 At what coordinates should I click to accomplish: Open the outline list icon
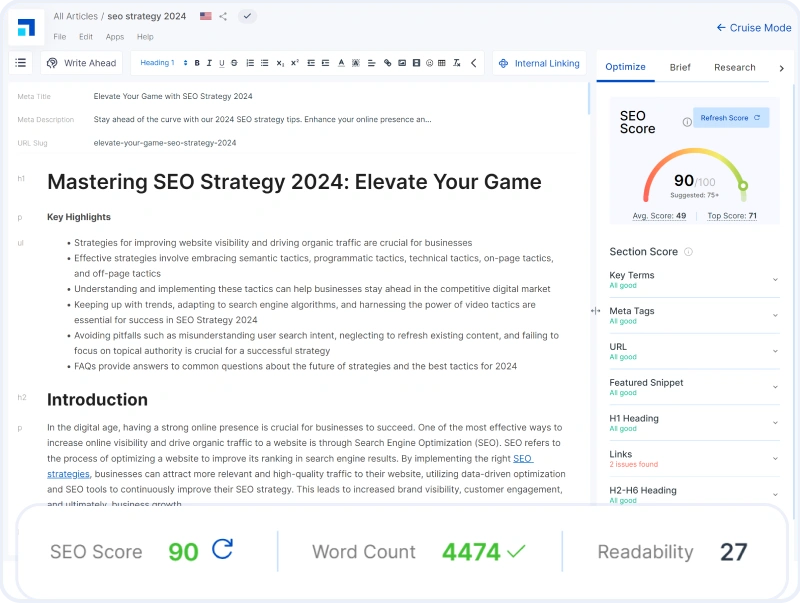21,63
